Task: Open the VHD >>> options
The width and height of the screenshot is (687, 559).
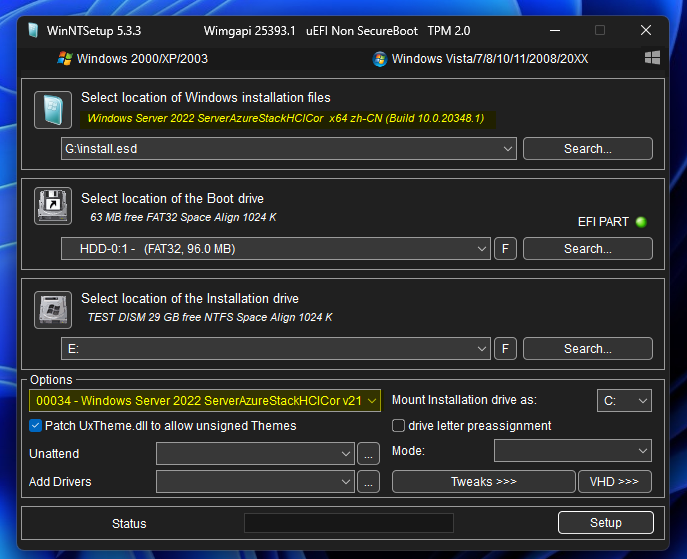Action: pos(615,482)
